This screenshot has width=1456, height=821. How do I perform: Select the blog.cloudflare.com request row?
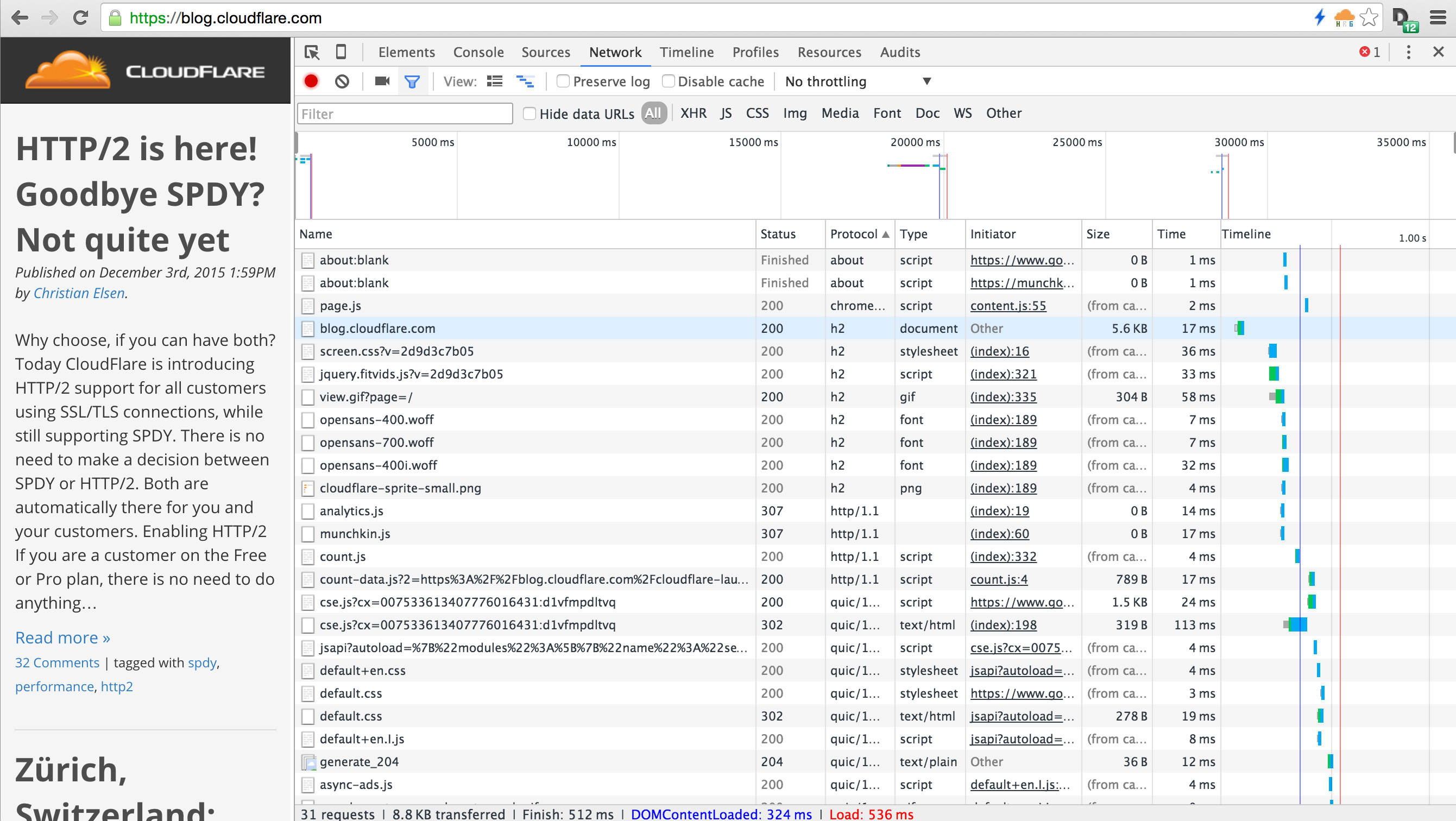(875, 329)
